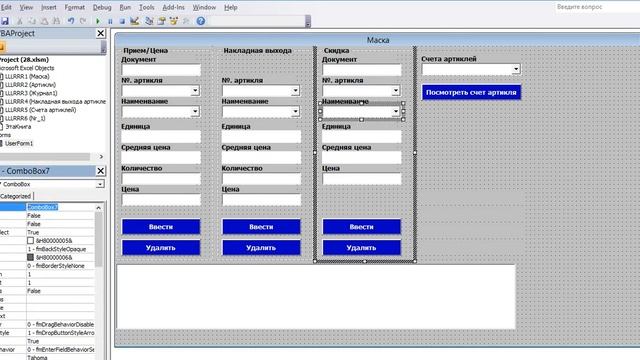Screen dimensions: 640x360
Task: Open the selected Наименование dropdown under Скидка
Action: pos(396,111)
